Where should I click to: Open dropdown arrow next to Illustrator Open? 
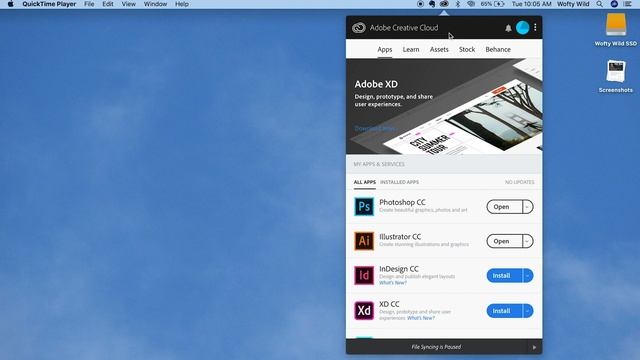pyautogui.click(x=527, y=241)
